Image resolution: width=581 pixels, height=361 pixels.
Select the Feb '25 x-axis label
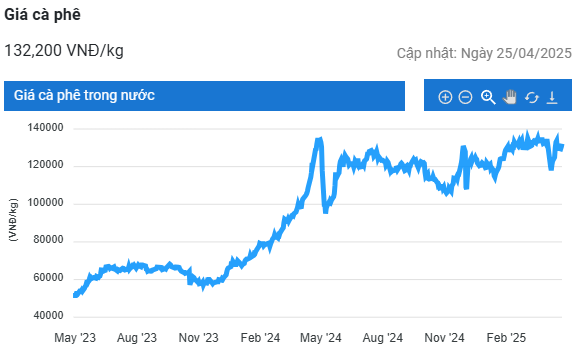coord(506,338)
